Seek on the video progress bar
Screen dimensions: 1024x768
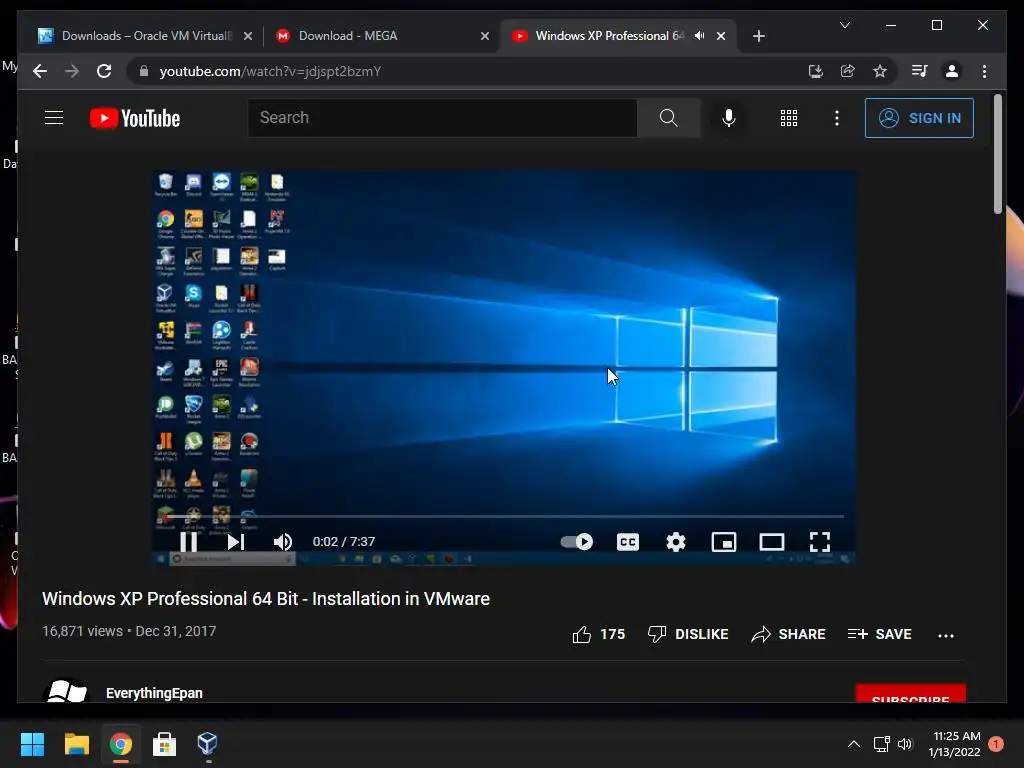[504, 516]
